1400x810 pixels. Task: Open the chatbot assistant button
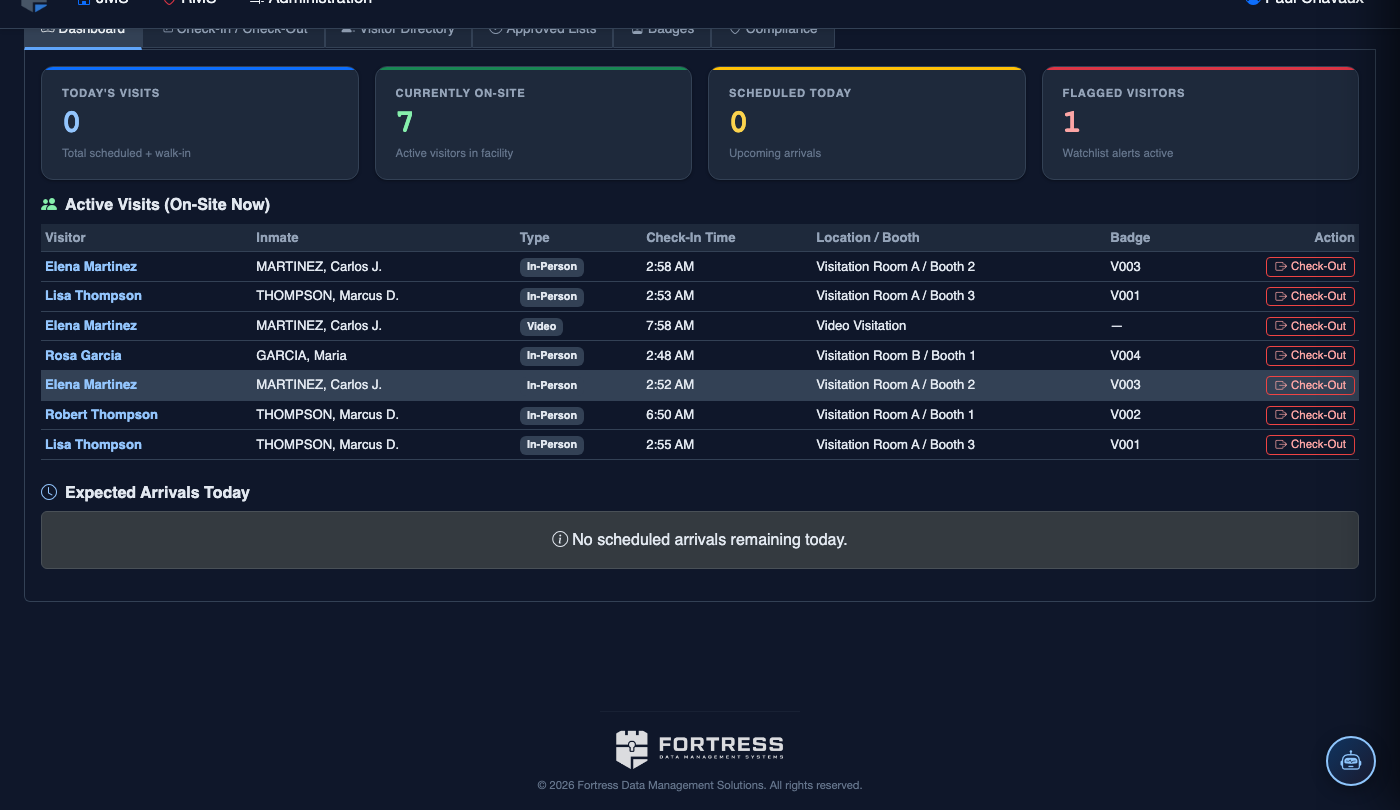(1351, 761)
